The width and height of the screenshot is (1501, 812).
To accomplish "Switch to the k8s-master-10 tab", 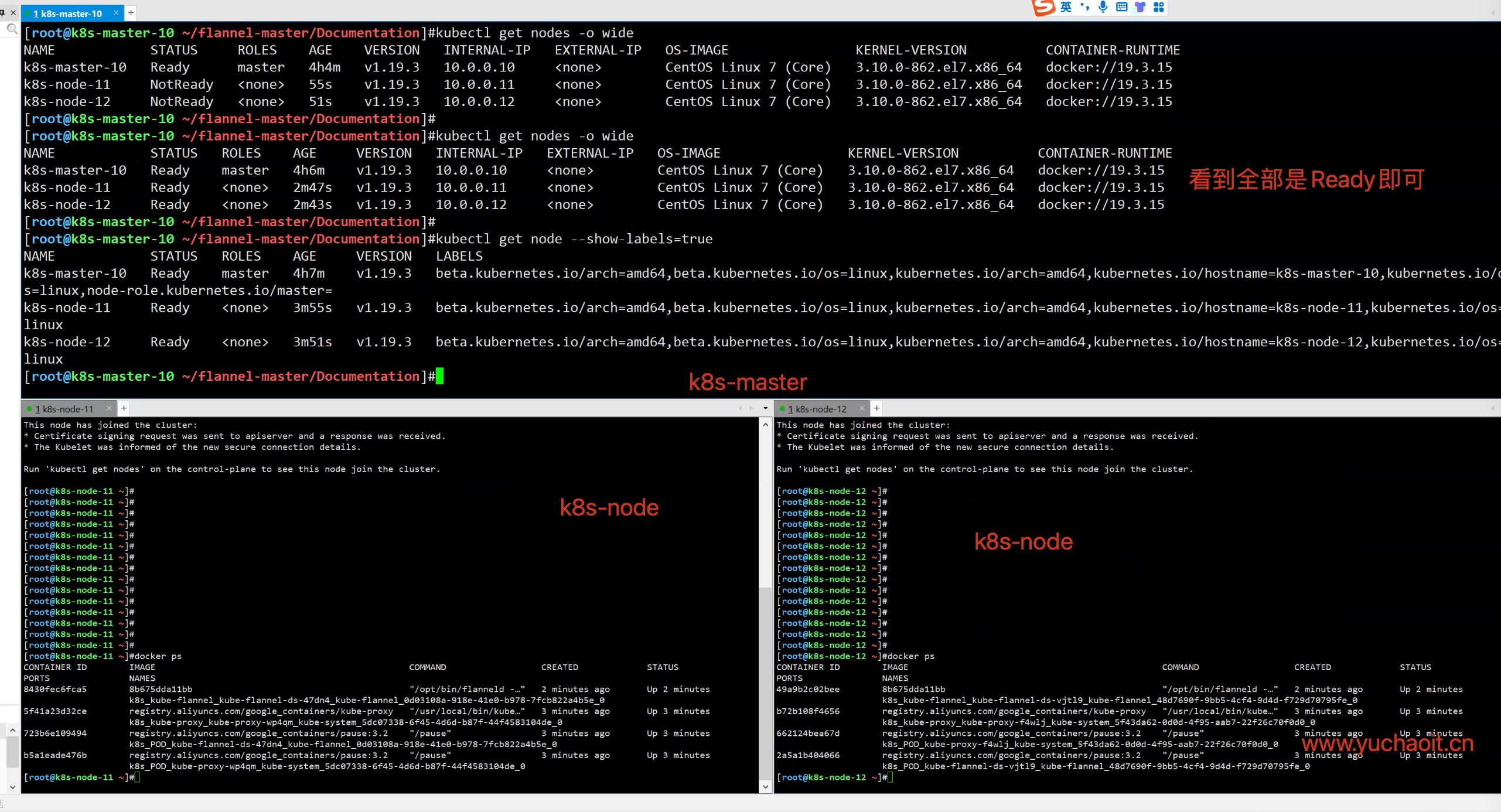I will [x=67, y=13].
